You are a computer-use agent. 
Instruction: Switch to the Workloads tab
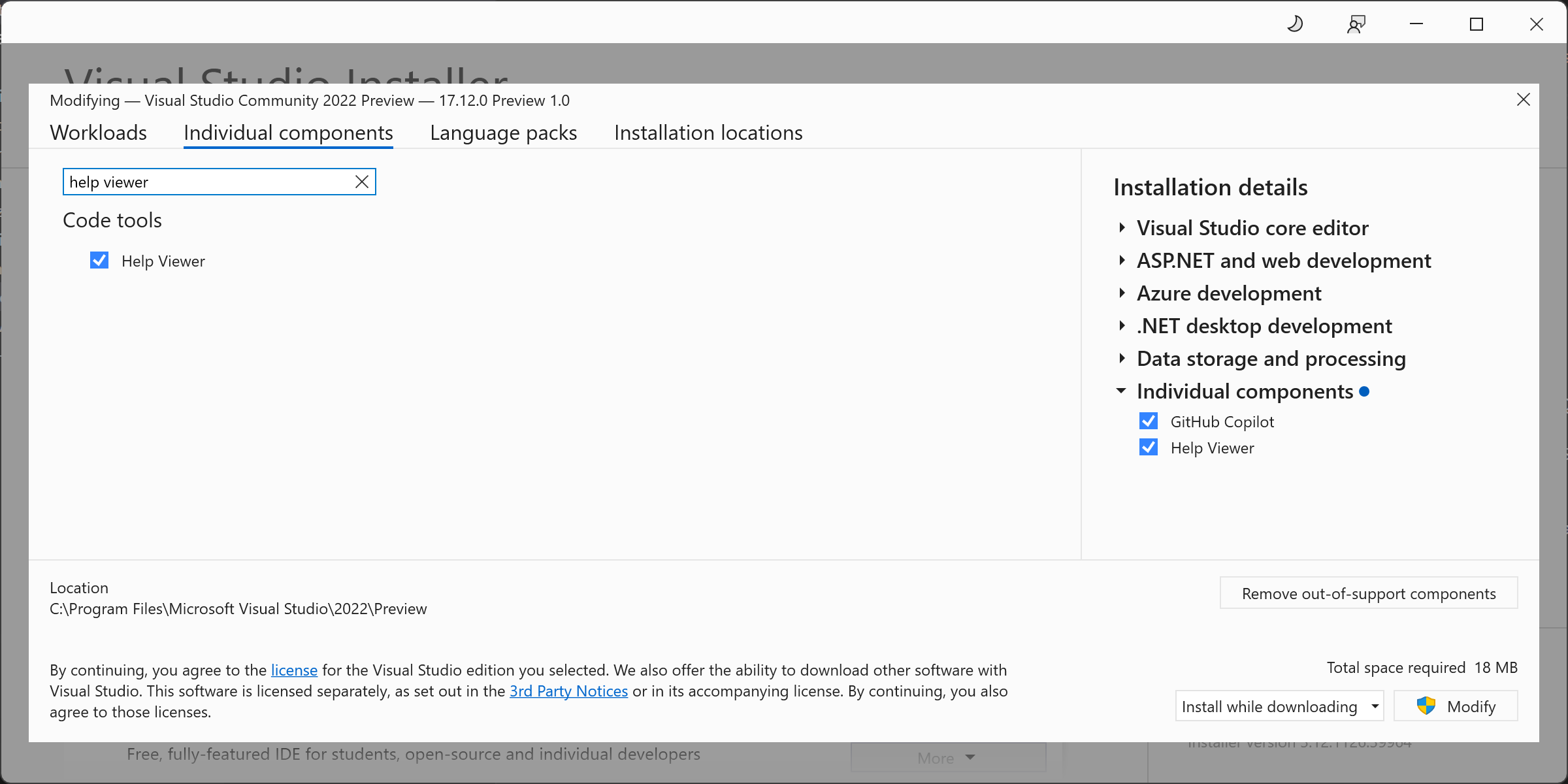click(x=98, y=131)
